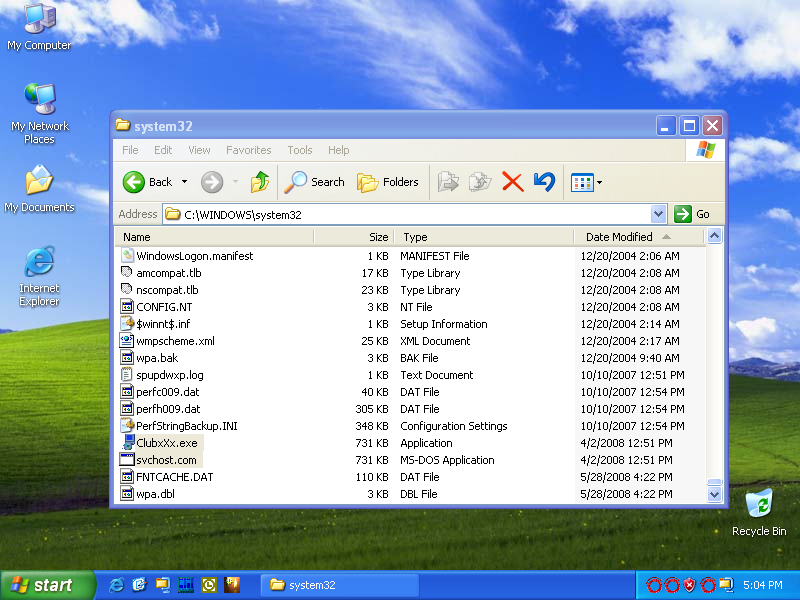The height and width of the screenshot is (600, 800).
Task: Click the red Delete X icon
Action: click(513, 182)
